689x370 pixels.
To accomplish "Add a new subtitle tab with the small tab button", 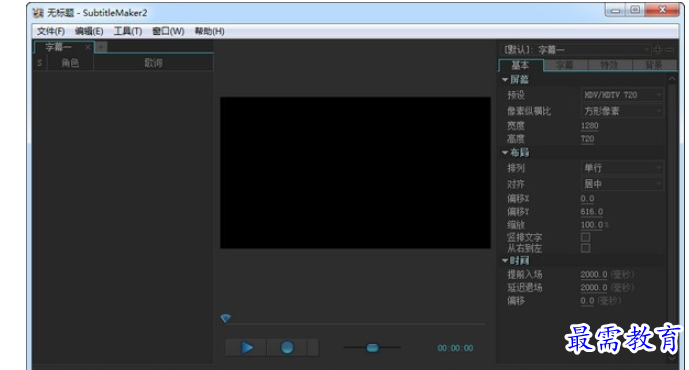I will point(101,47).
